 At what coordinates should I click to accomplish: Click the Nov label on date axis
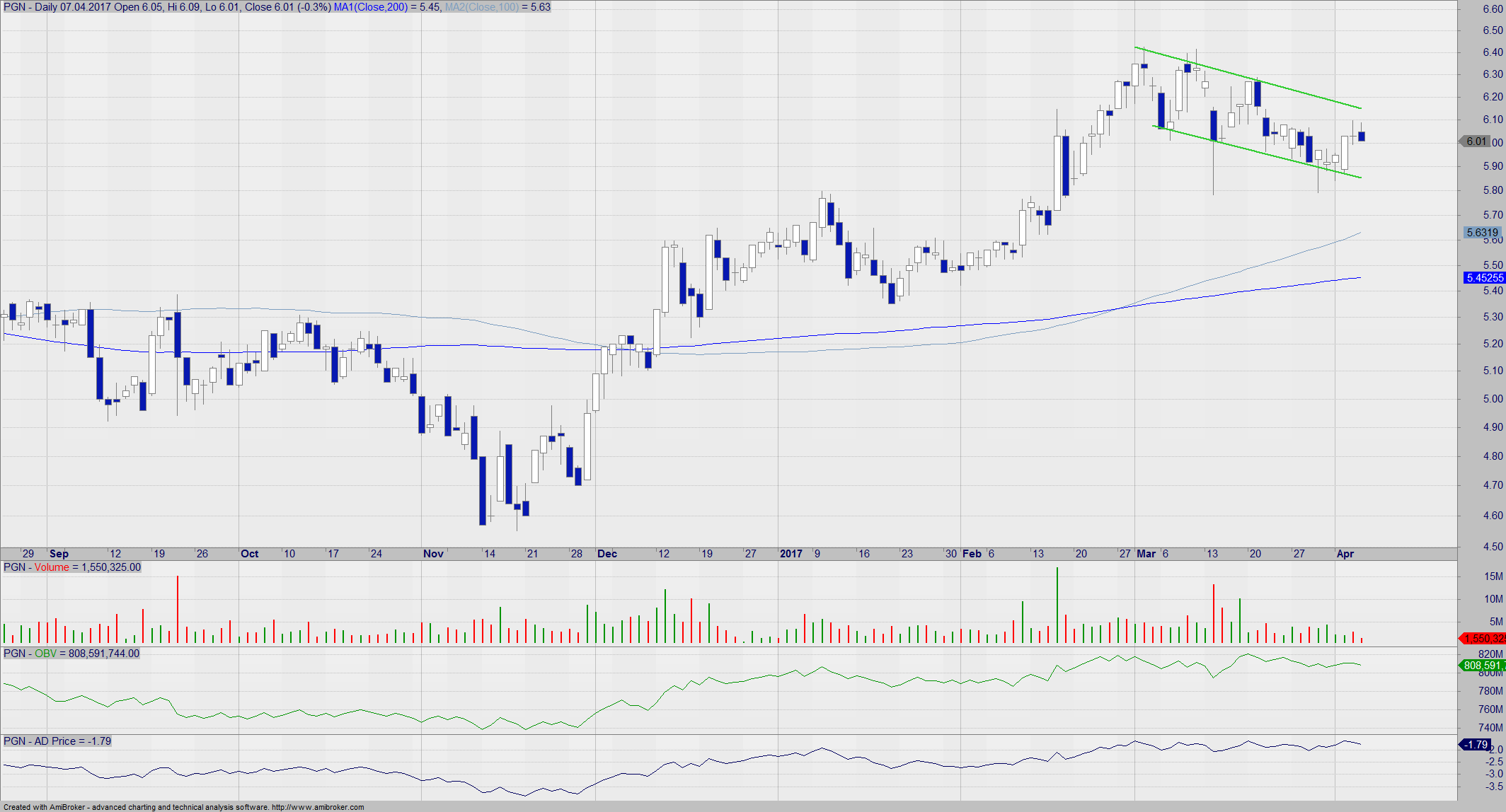pos(433,554)
